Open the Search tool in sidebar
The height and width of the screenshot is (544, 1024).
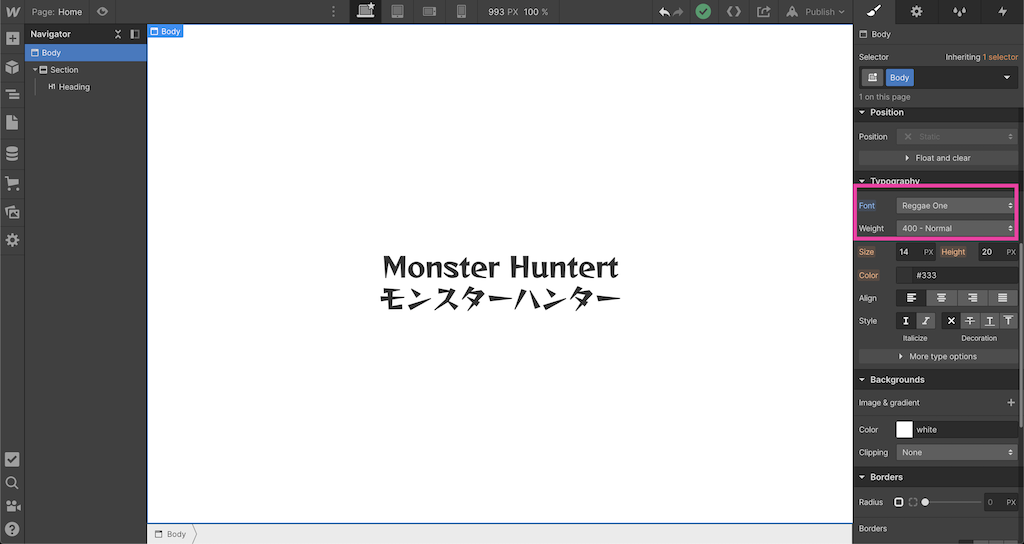coord(12,483)
